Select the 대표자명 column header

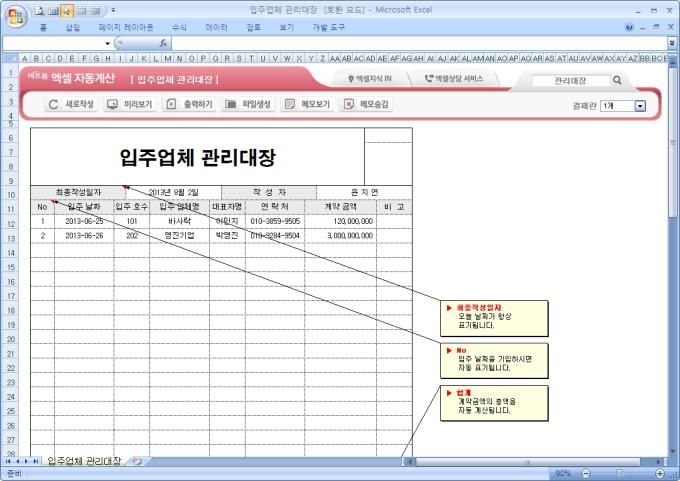pyautogui.click(x=227, y=207)
